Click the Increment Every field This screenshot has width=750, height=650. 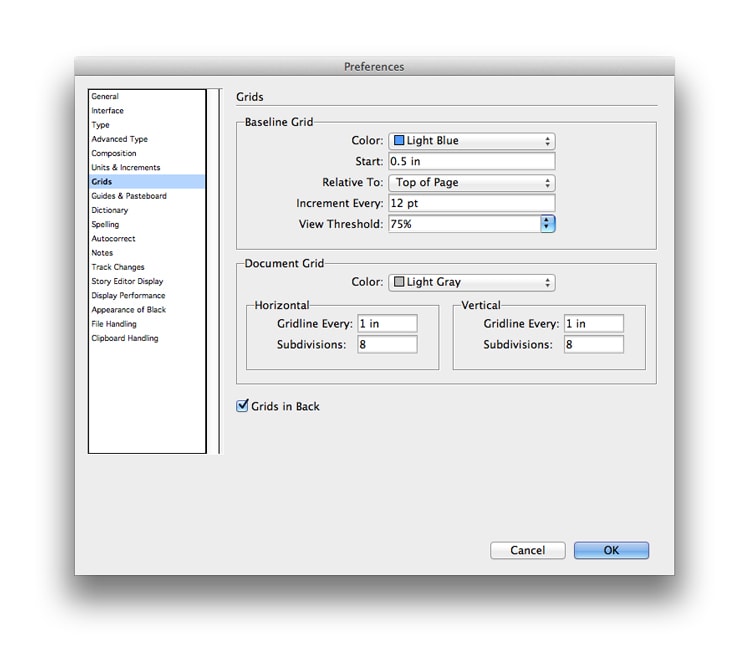tap(472, 203)
